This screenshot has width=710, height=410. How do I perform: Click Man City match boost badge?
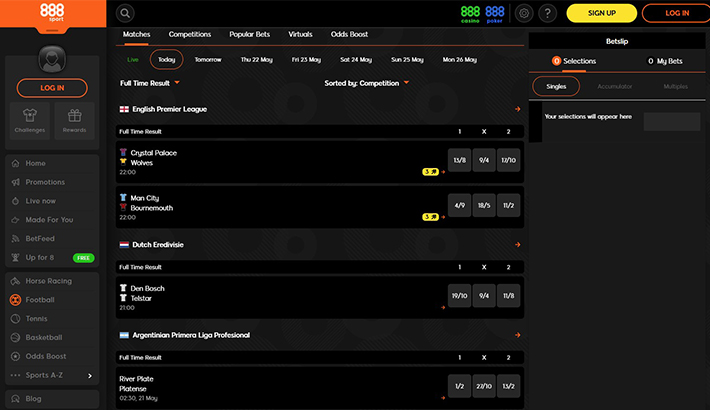point(430,217)
